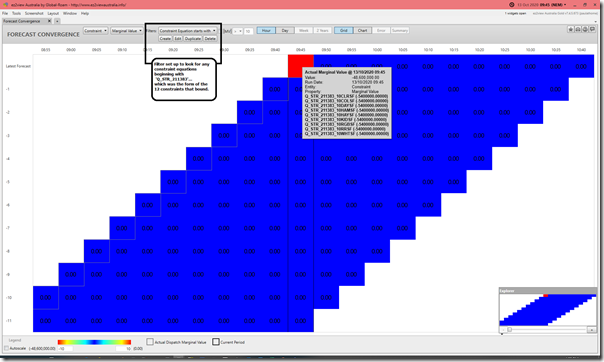The image size is (604, 362).
Task: Click the home icon beside the star
Action: pos(578,29)
